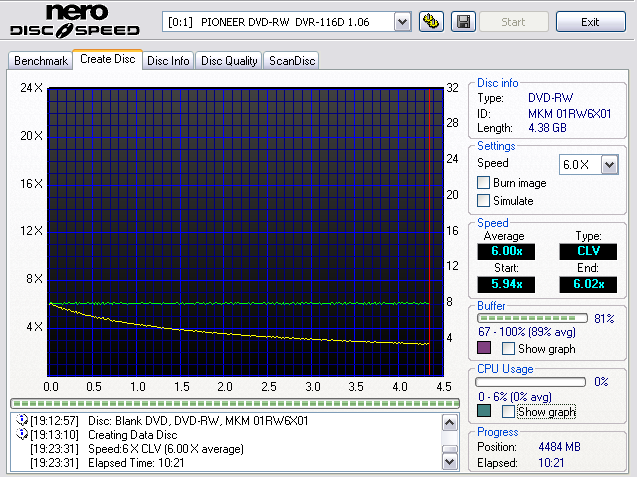
Task: Open the Disc Quality tab
Action: (229, 61)
